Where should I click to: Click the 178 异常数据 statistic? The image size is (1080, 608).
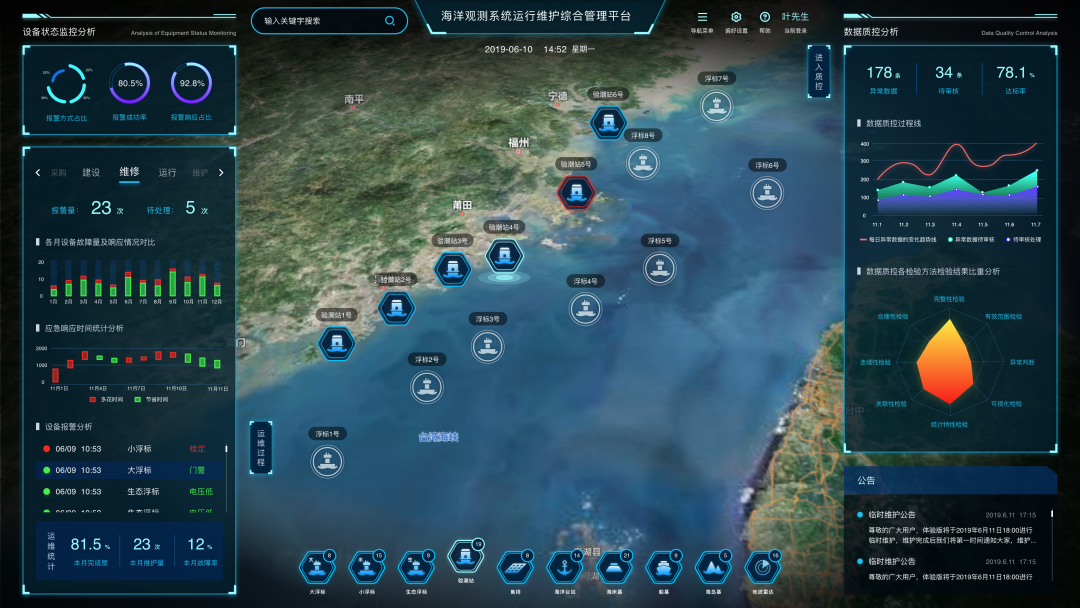[x=883, y=79]
